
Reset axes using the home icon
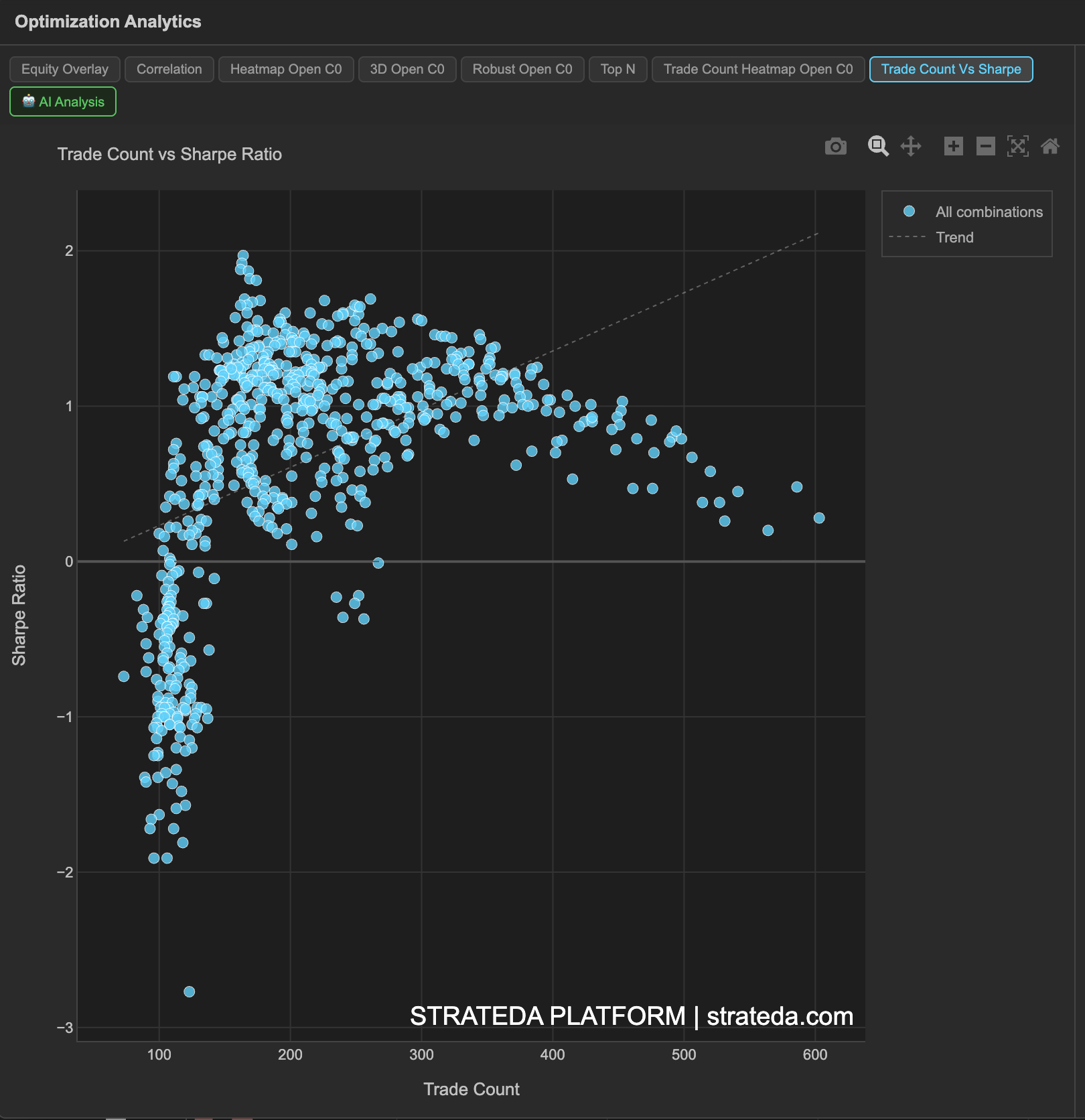(1050, 146)
